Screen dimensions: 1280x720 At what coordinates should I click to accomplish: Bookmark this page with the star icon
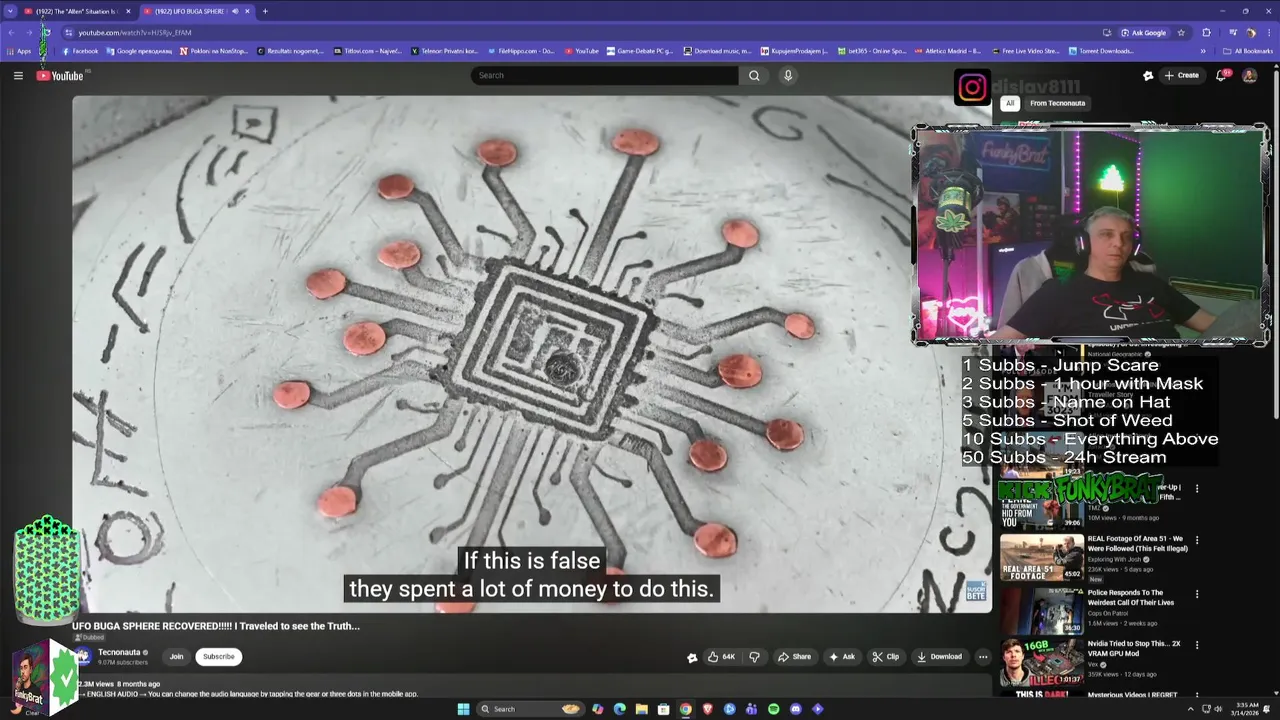pos(1181,32)
